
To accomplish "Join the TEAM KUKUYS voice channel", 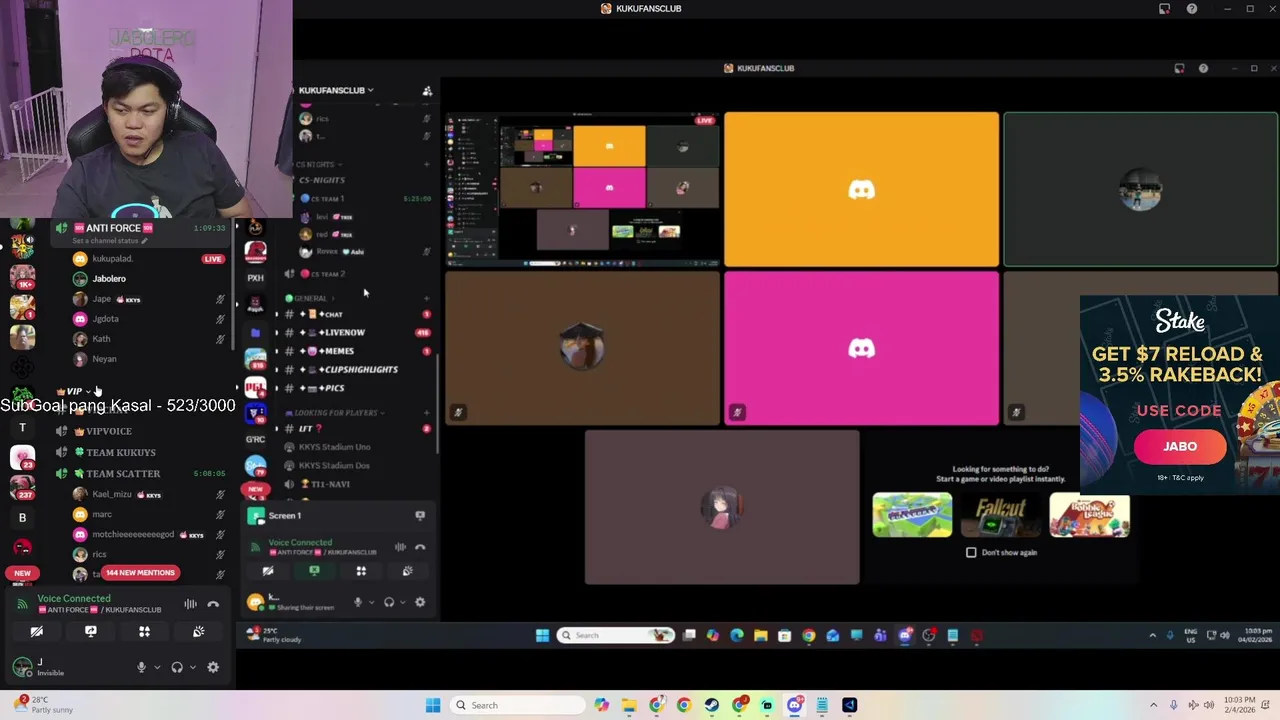I will coord(121,452).
